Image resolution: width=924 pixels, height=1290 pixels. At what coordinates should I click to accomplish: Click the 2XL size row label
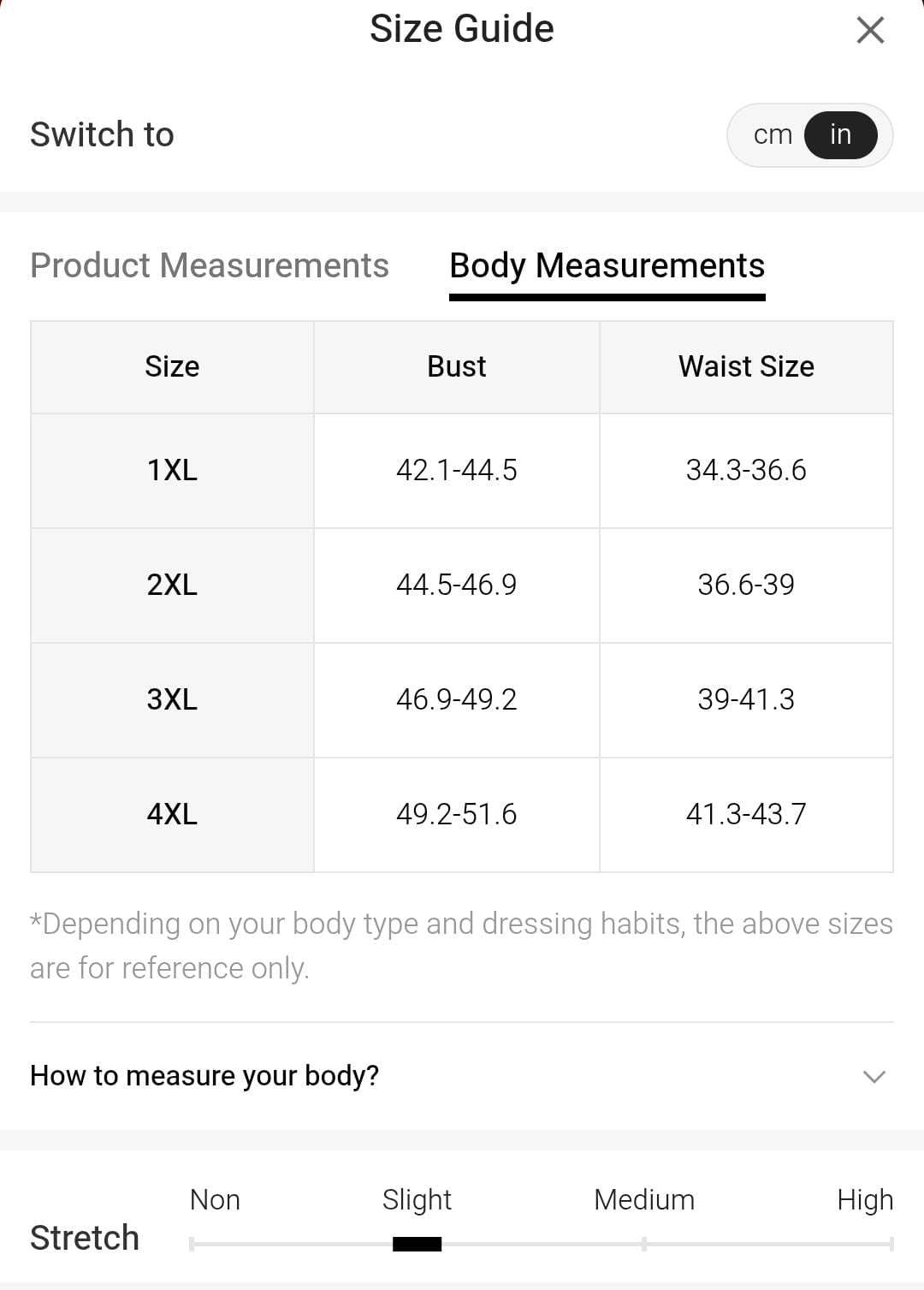click(x=172, y=585)
